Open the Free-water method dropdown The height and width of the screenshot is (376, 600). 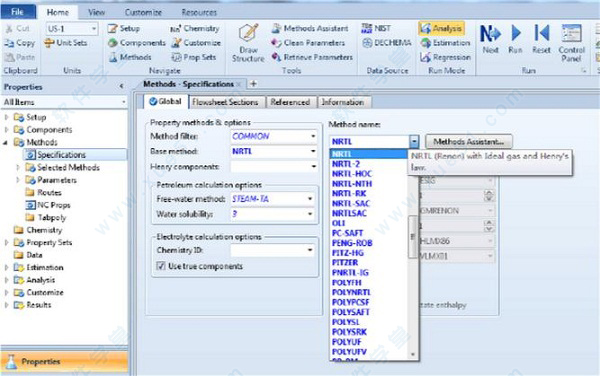point(310,199)
